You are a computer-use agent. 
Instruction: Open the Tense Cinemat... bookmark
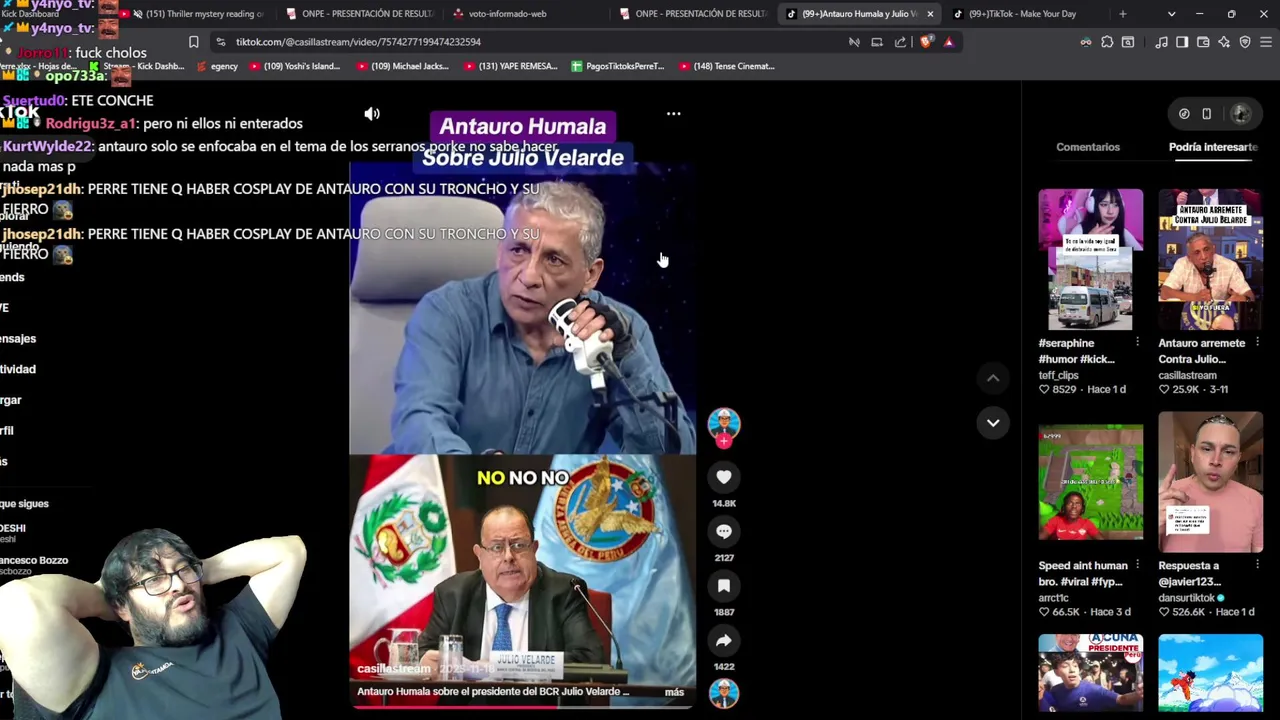click(727, 66)
